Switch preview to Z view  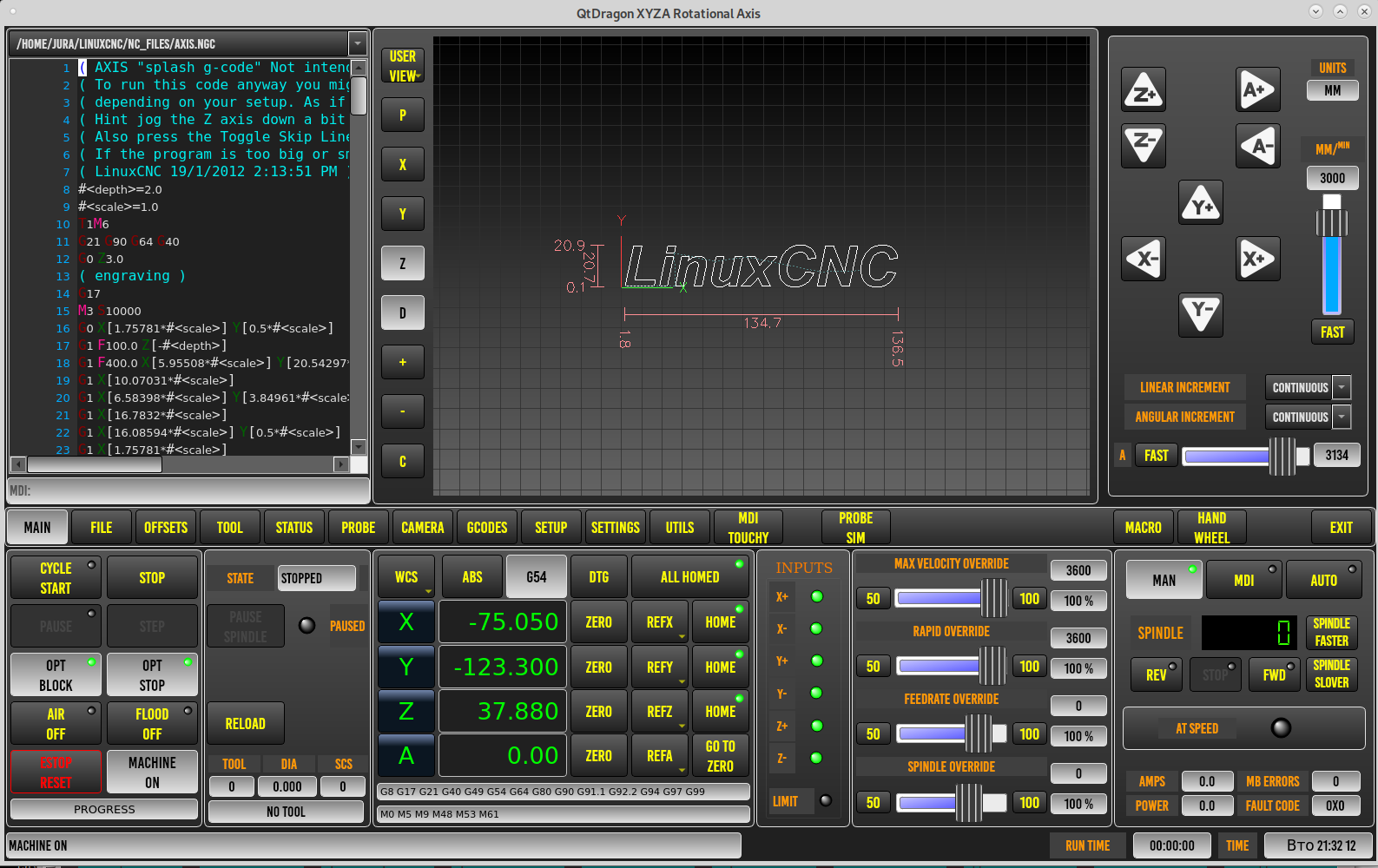point(403,263)
